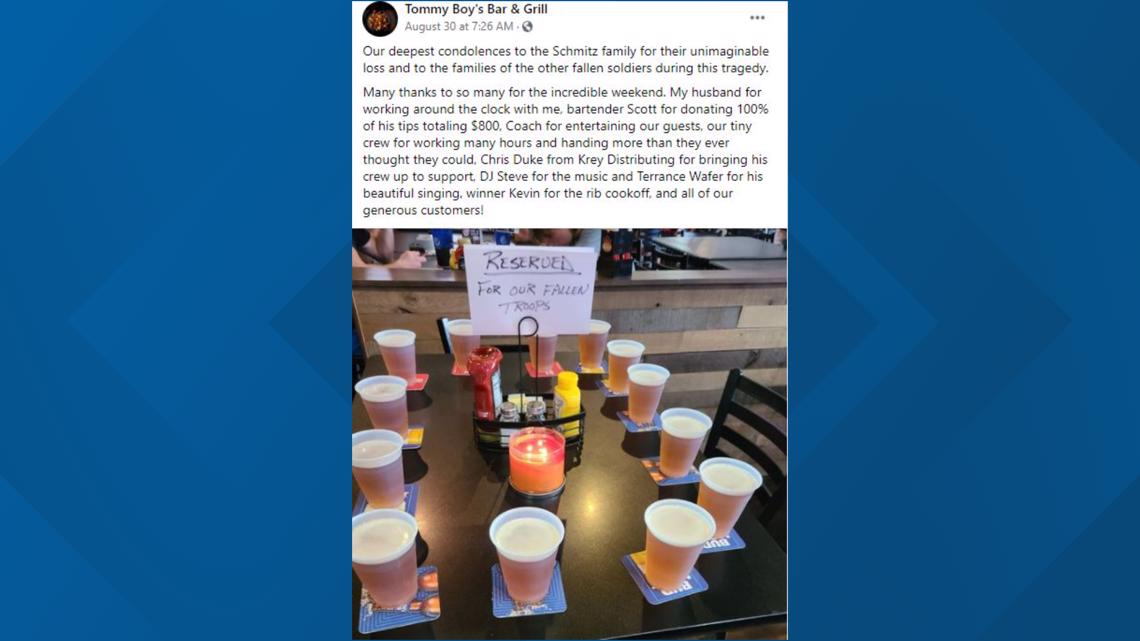Click the globe public-audience icon

527,27
